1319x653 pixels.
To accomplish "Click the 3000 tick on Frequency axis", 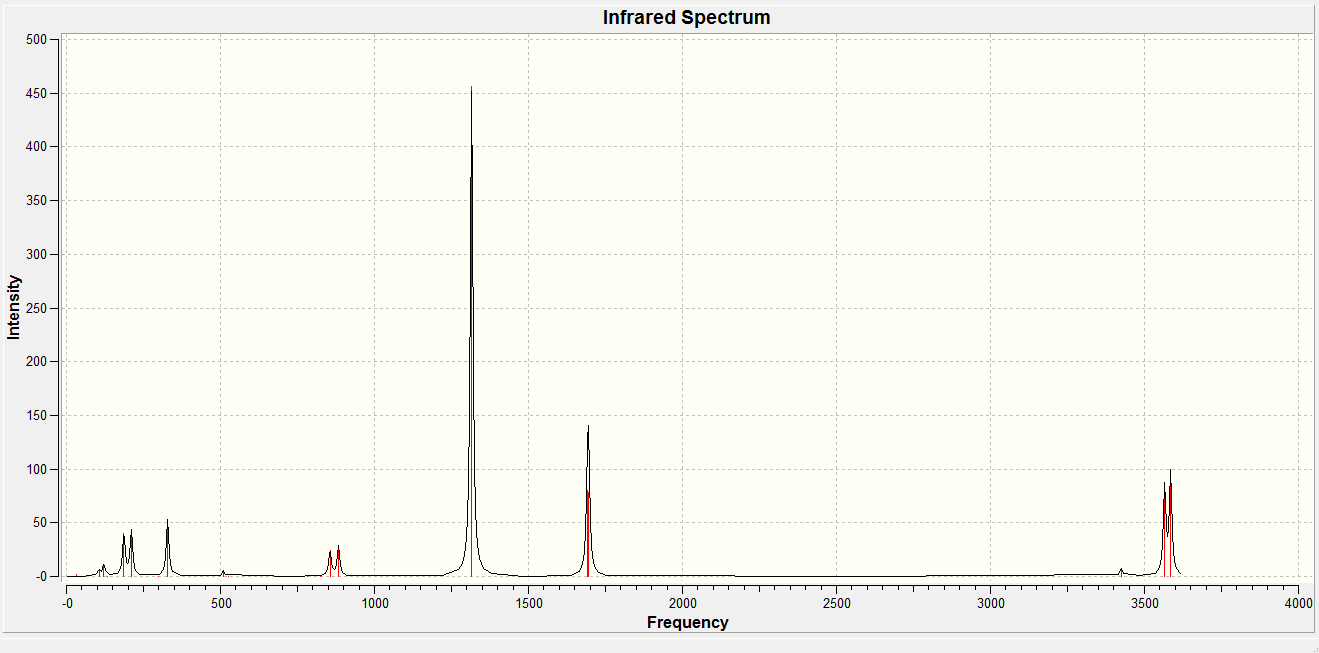I will tap(990, 603).
